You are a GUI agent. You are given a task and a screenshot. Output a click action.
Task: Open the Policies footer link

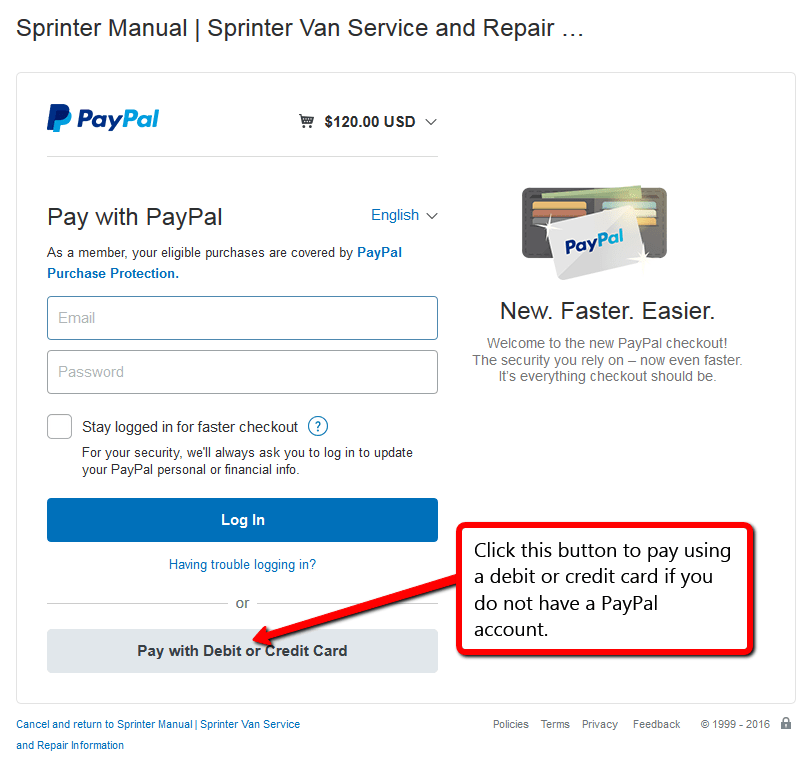click(511, 724)
